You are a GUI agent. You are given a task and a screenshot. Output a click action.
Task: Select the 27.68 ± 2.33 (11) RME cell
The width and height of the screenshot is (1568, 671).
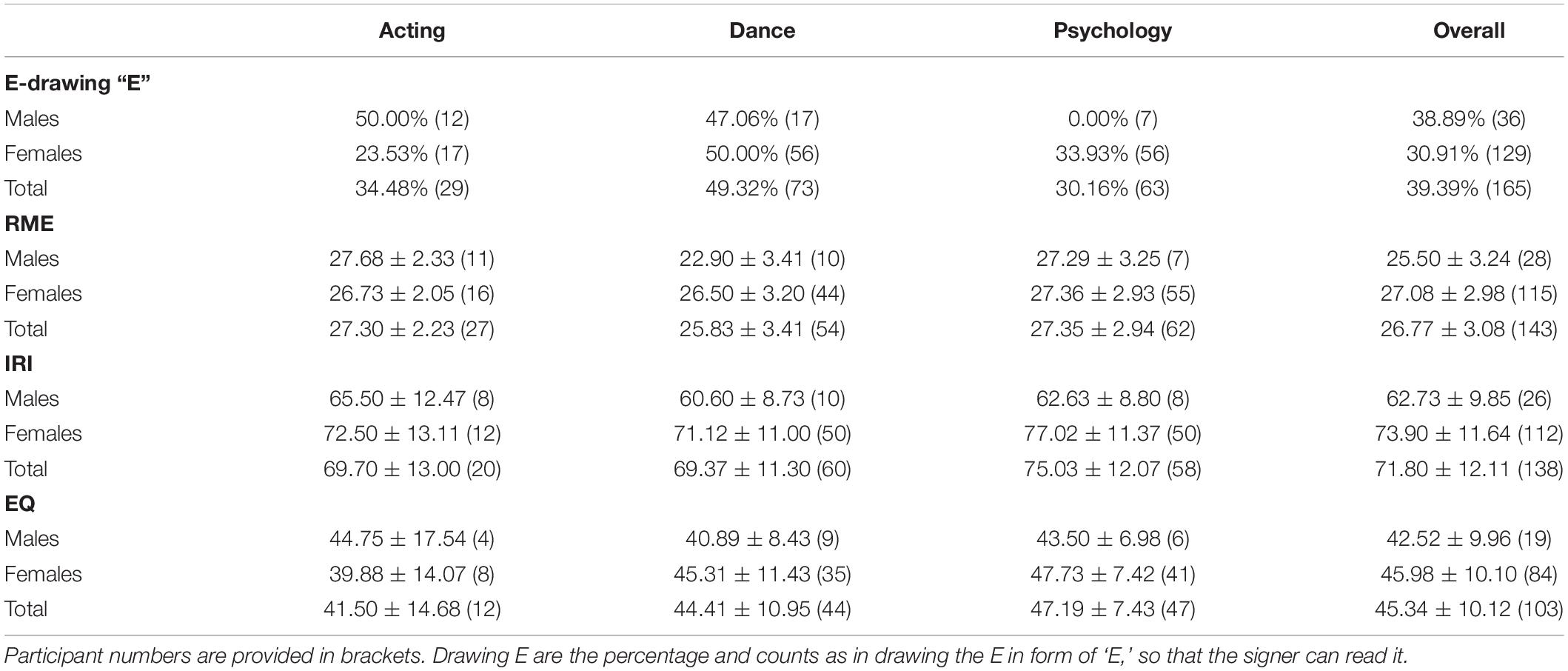click(x=412, y=258)
